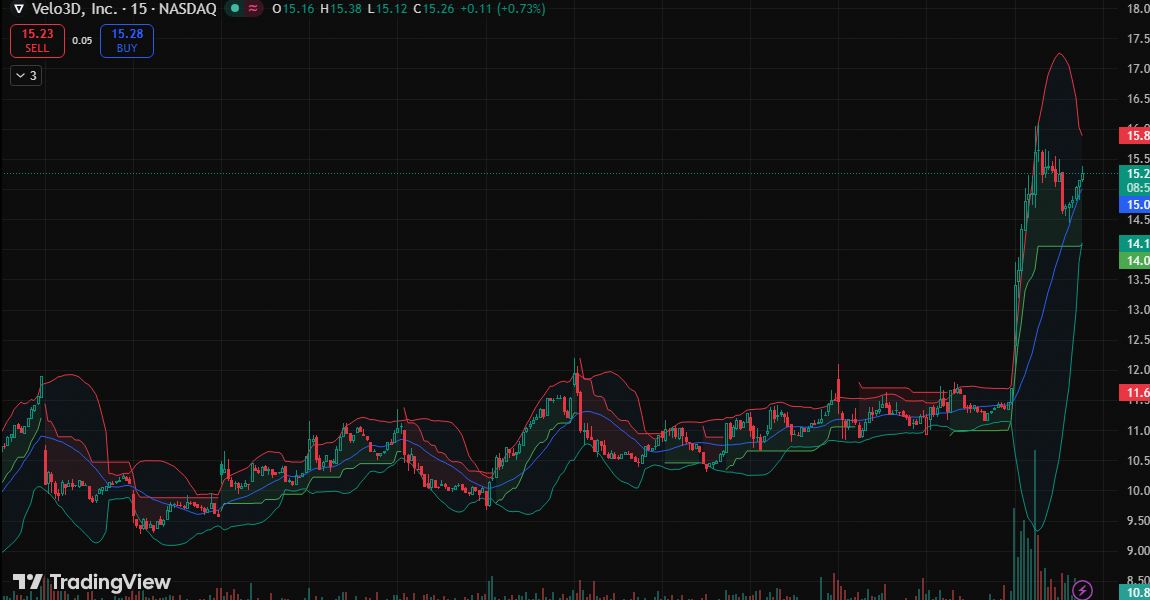
Task: Click the green 10.8 volume label
Action: 1135,592
